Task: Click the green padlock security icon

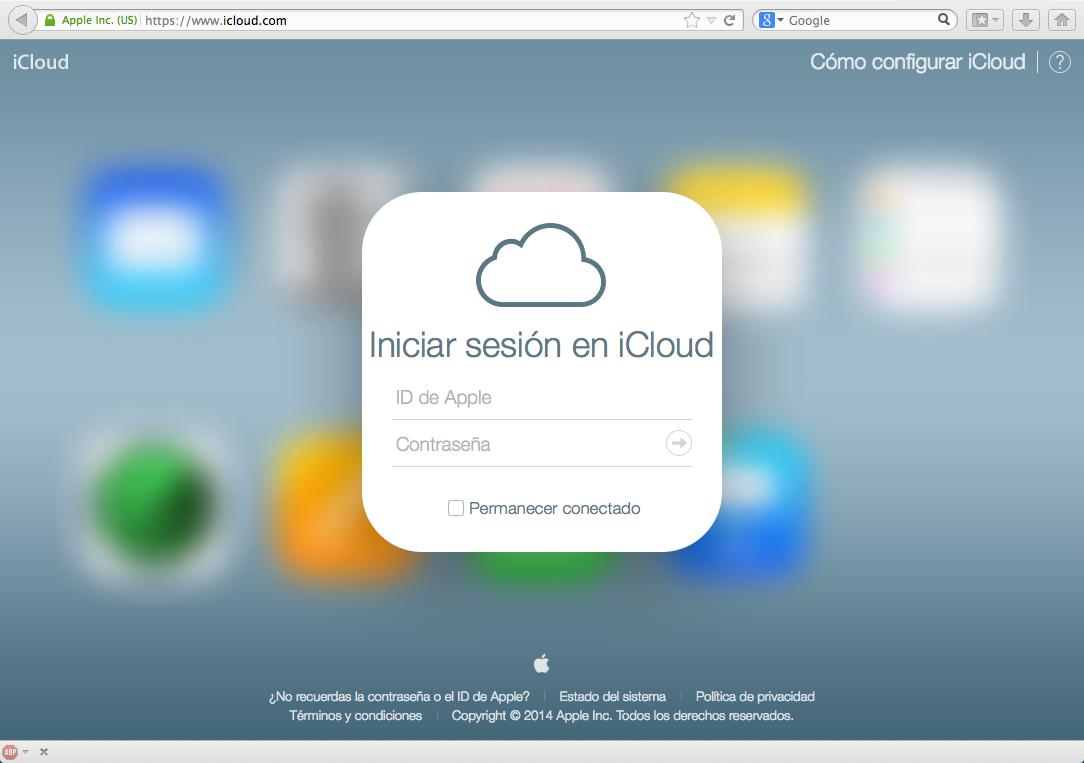Action: click(50, 20)
